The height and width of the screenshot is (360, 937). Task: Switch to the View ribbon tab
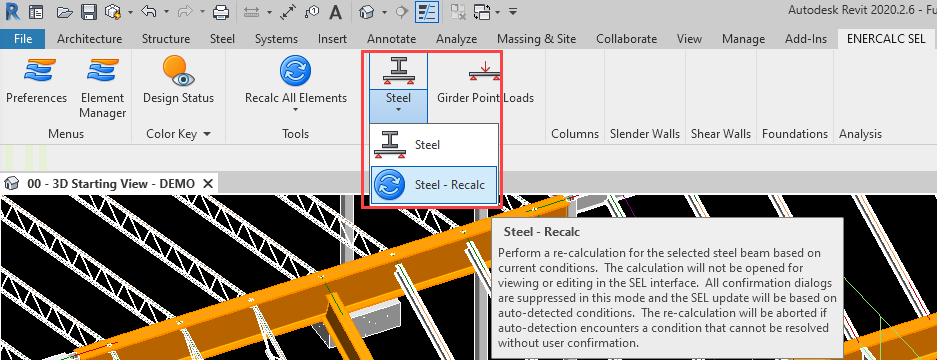pos(689,39)
